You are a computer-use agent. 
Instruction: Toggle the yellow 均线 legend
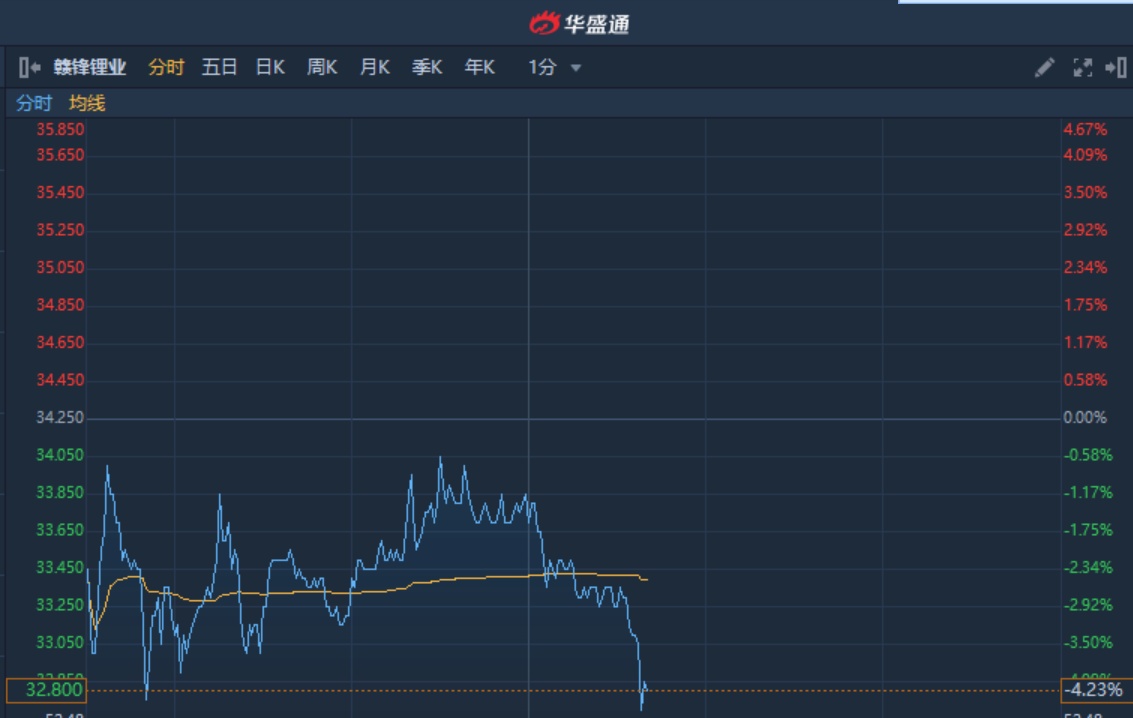coord(87,103)
